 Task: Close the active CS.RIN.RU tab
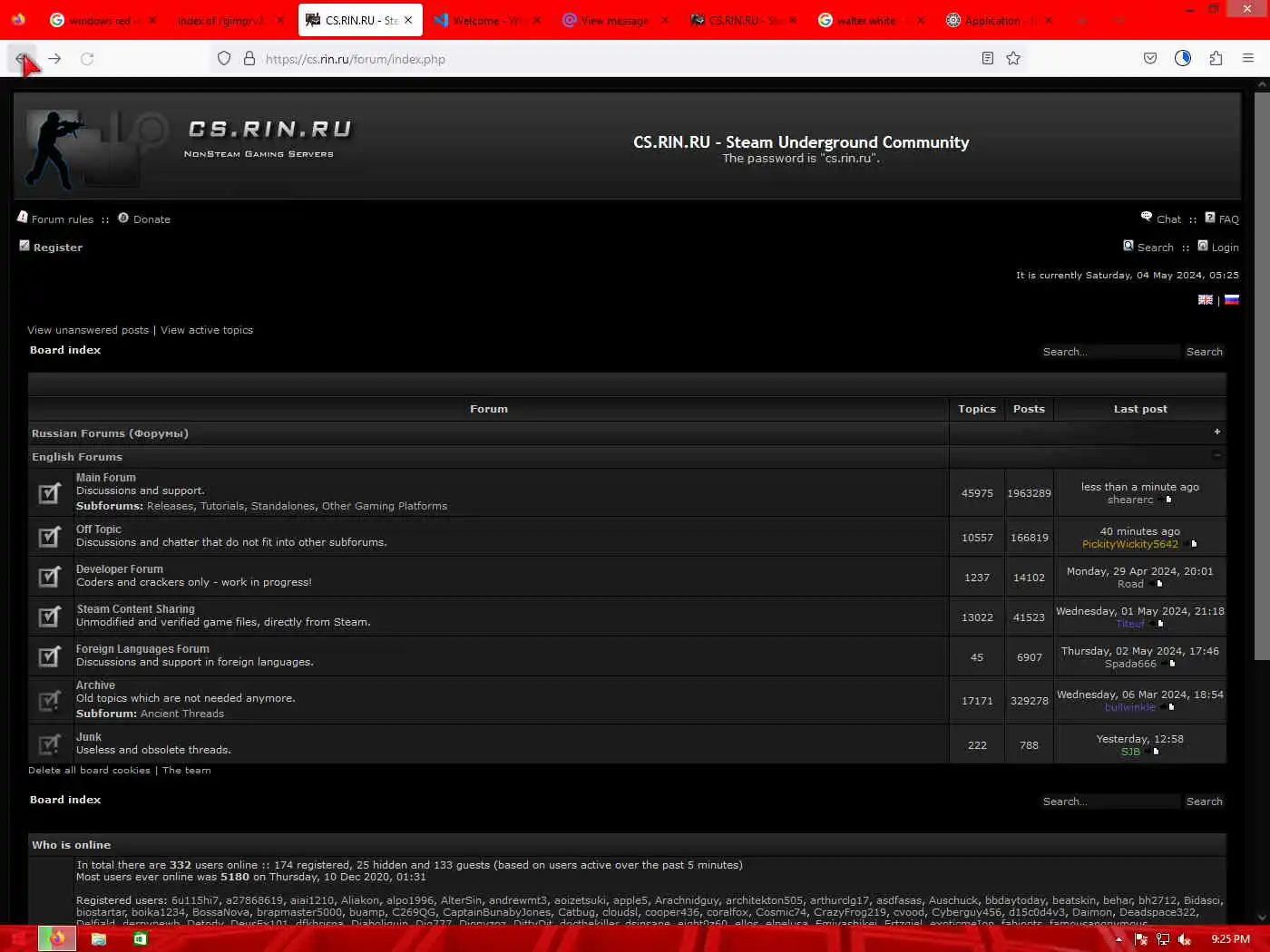408,20
